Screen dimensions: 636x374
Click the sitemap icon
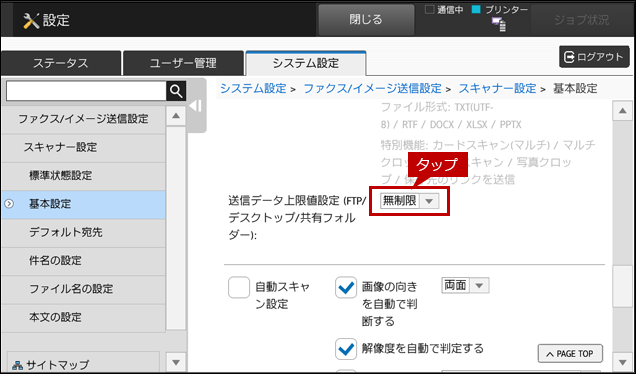pyautogui.click(x=18, y=364)
